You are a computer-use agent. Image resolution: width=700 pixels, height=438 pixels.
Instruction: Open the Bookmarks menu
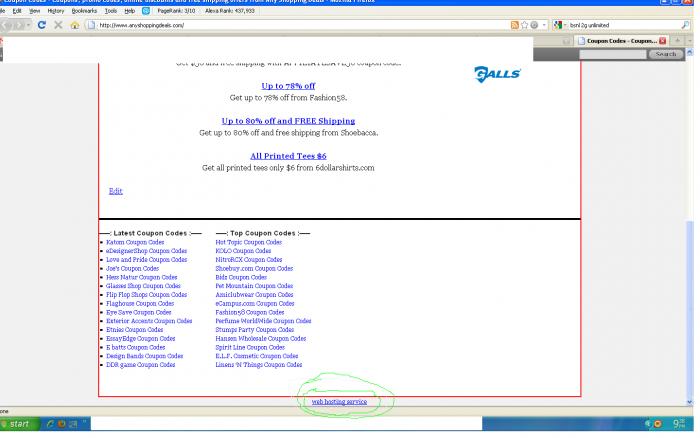[x=84, y=11]
